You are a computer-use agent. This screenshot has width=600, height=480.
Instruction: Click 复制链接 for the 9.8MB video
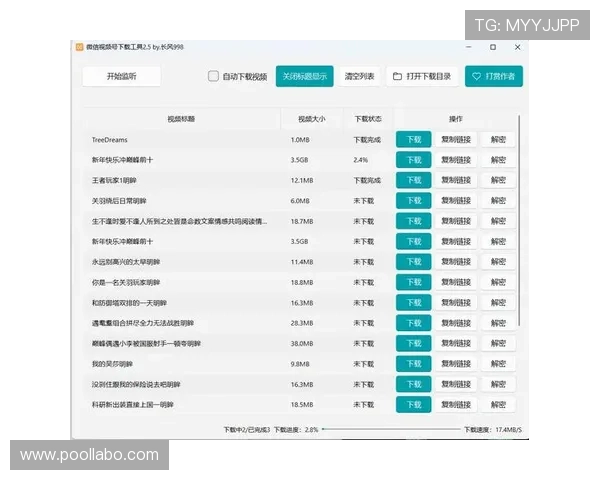(456, 364)
